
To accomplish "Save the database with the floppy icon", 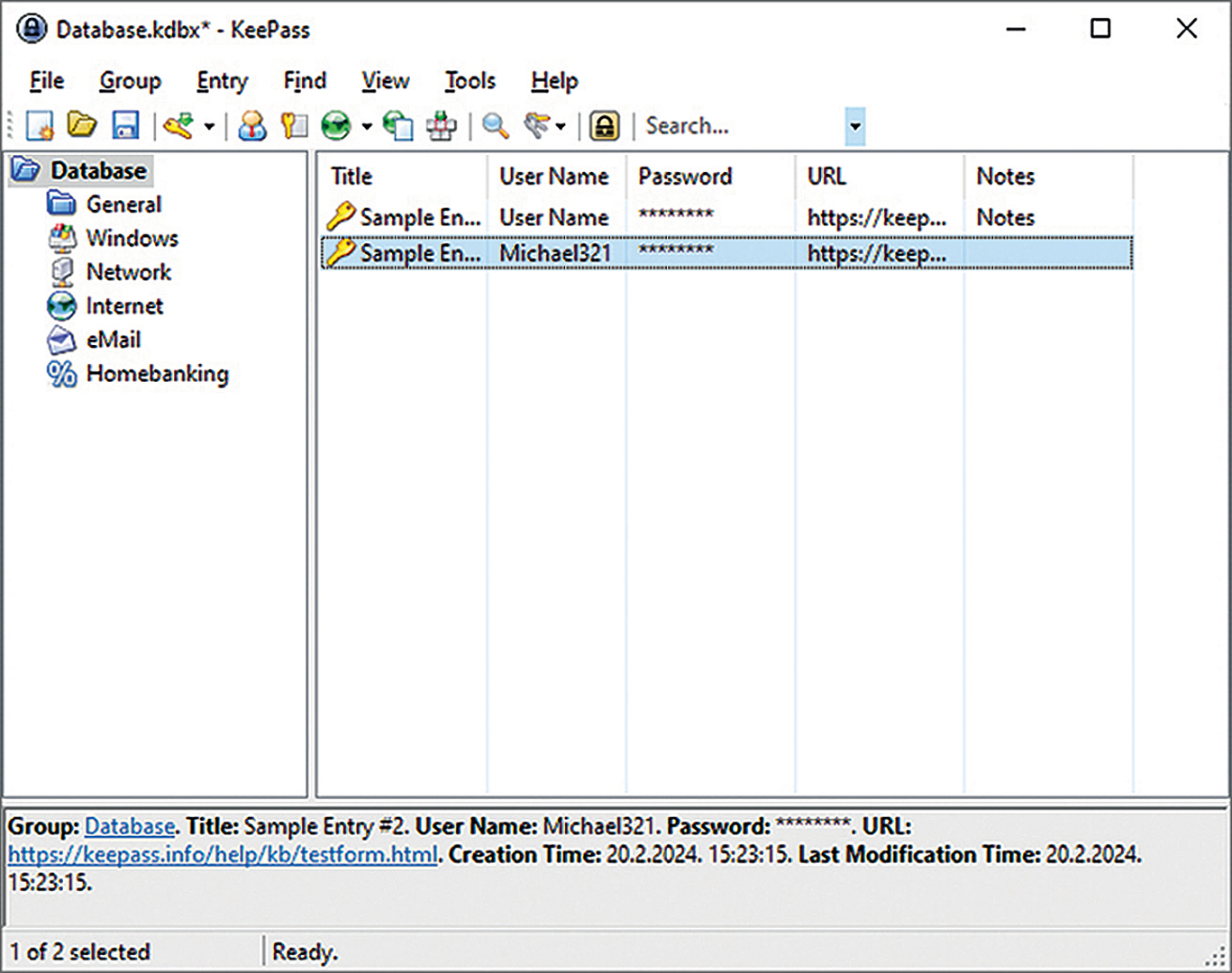I will click(125, 125).
